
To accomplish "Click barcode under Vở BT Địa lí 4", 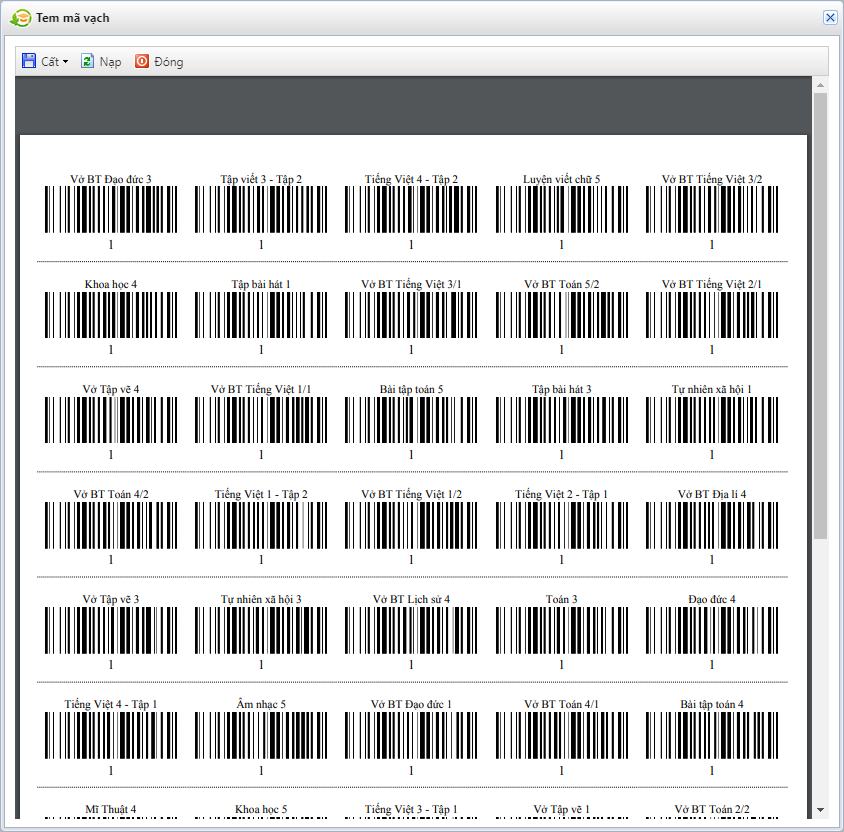I will 712,525.
